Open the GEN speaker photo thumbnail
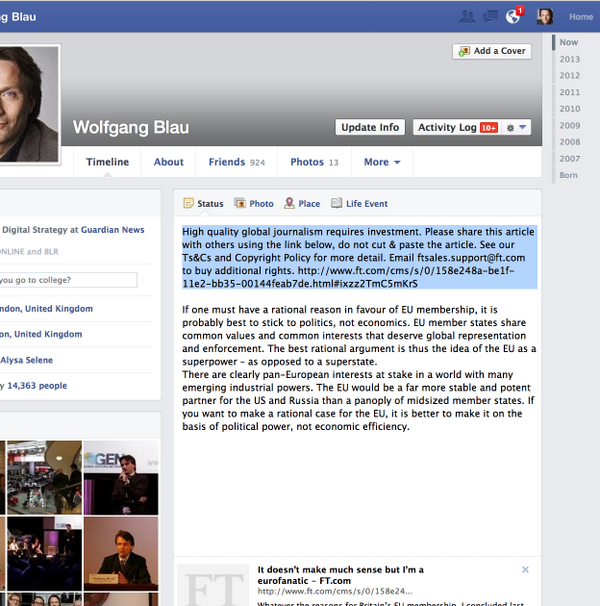 point(121,478)
